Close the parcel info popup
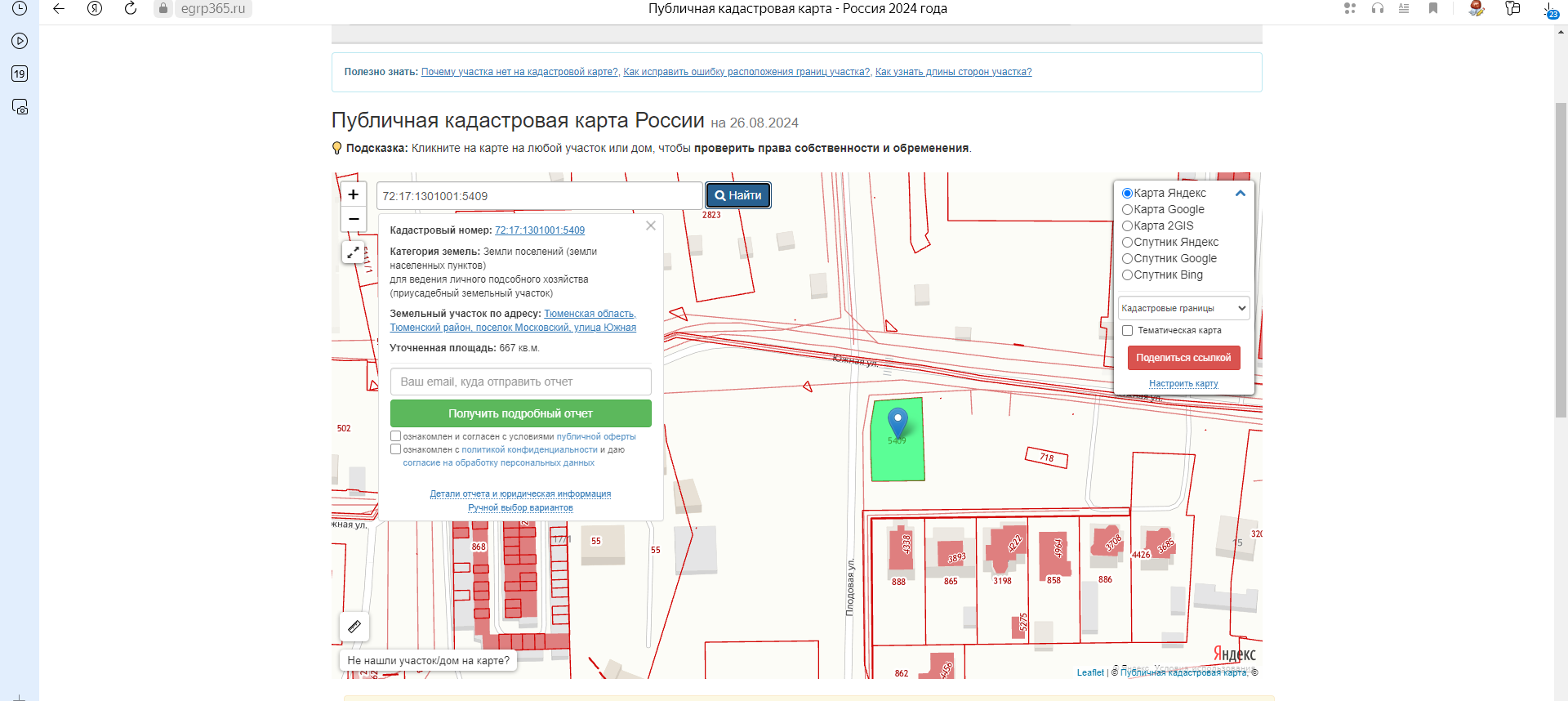1568x701 pixels. [651, 225]
